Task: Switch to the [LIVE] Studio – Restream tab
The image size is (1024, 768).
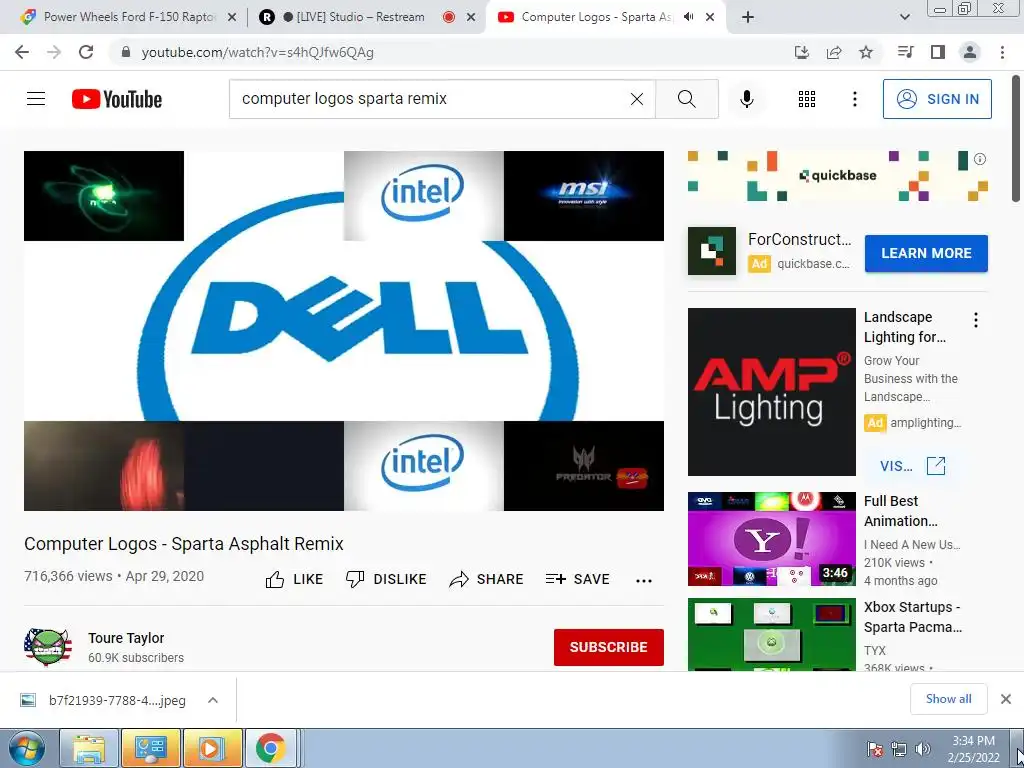Action: pyautogui.click(x=368, y=17)
